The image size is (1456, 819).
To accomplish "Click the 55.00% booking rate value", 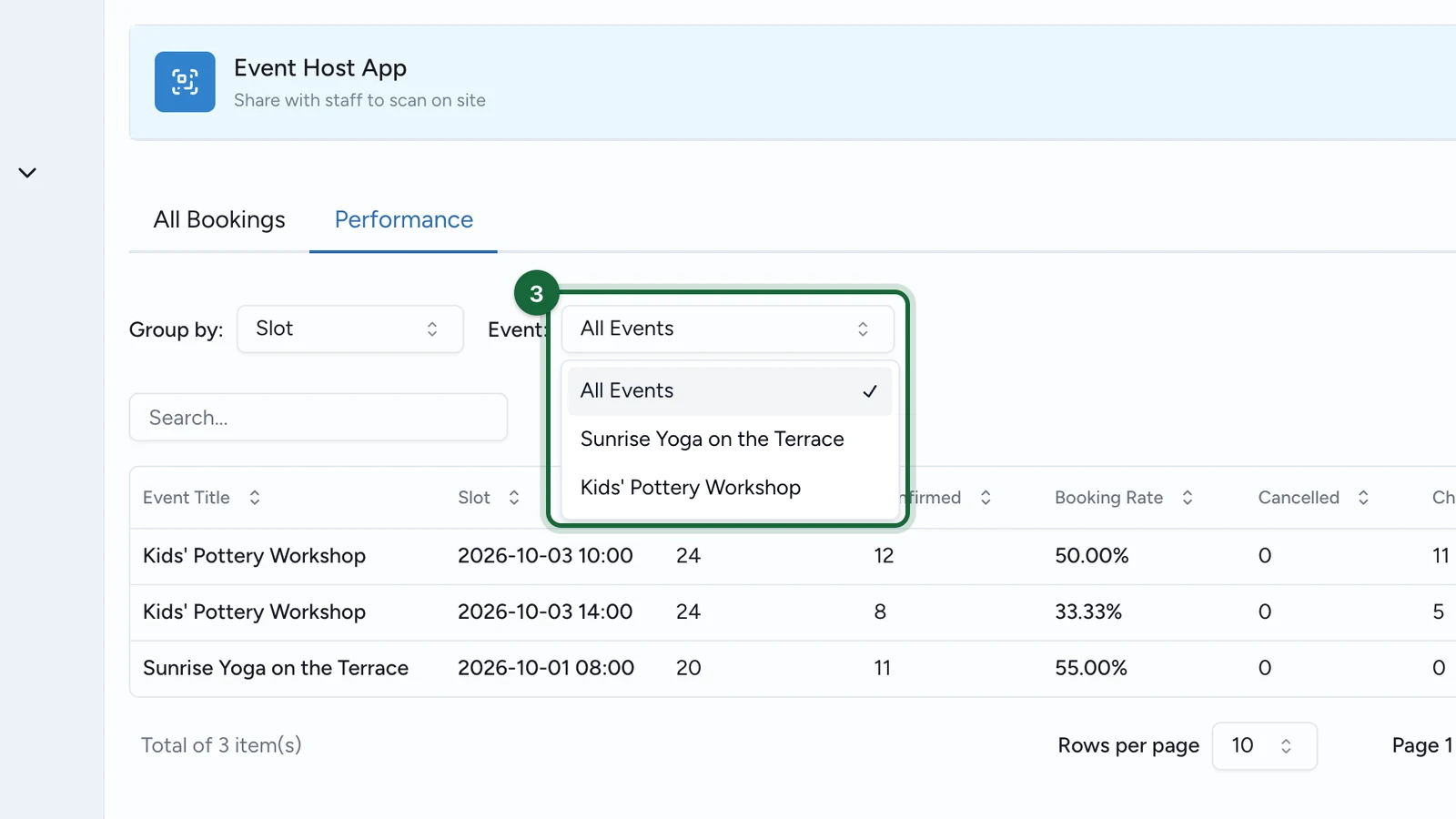I will pyautogui.click(x=1091, y=668).
